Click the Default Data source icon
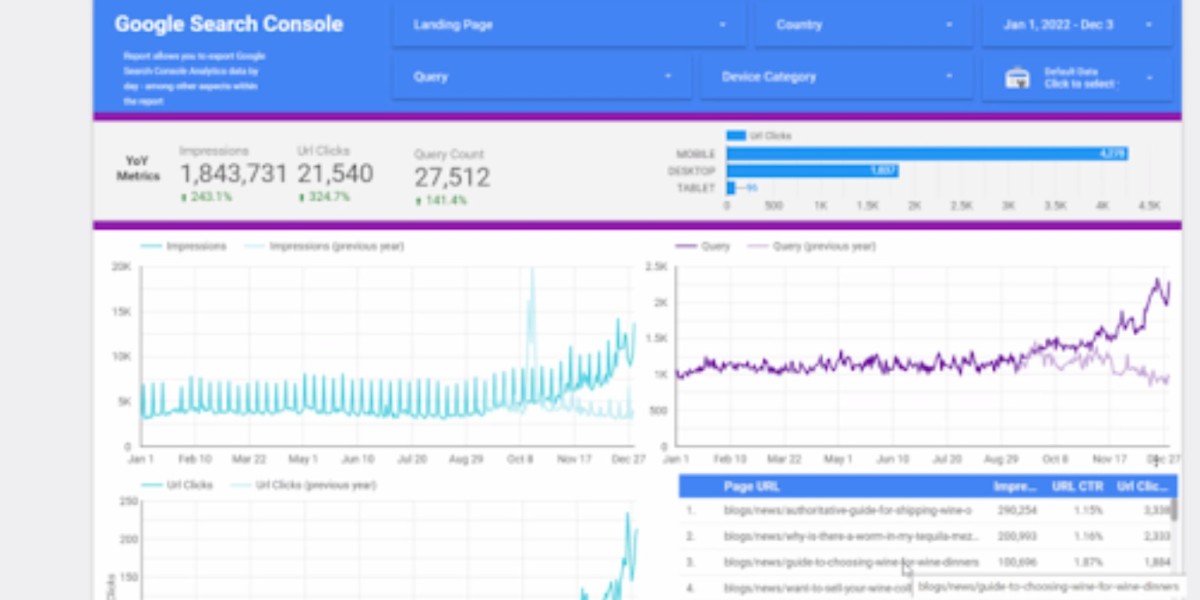This screenshot has height=600, width=1200. (x=1017, y=78)
